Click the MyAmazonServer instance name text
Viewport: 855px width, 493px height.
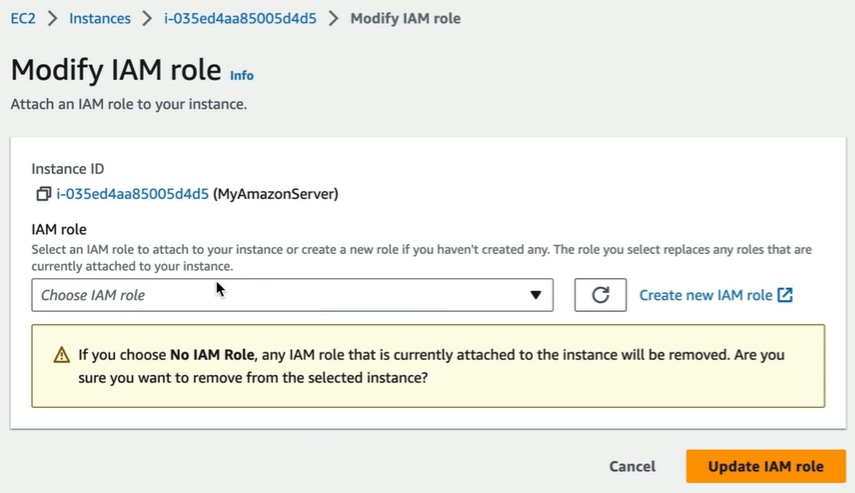275,194
